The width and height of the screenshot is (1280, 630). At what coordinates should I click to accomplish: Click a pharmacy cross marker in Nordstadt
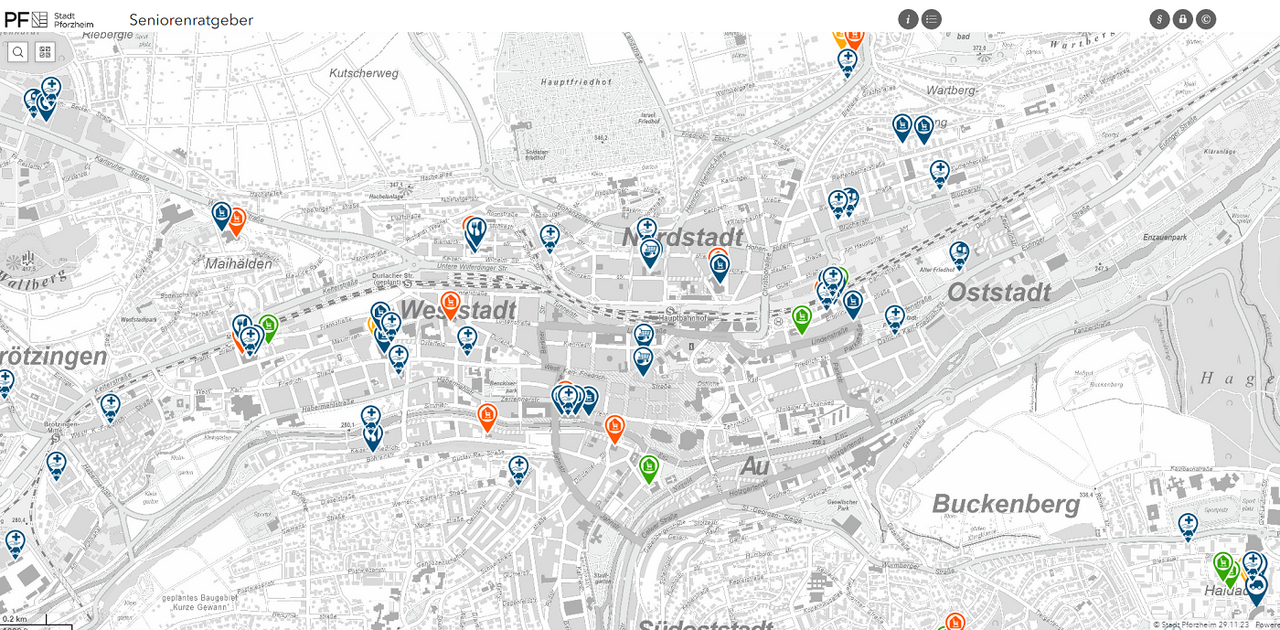[648, 228]
